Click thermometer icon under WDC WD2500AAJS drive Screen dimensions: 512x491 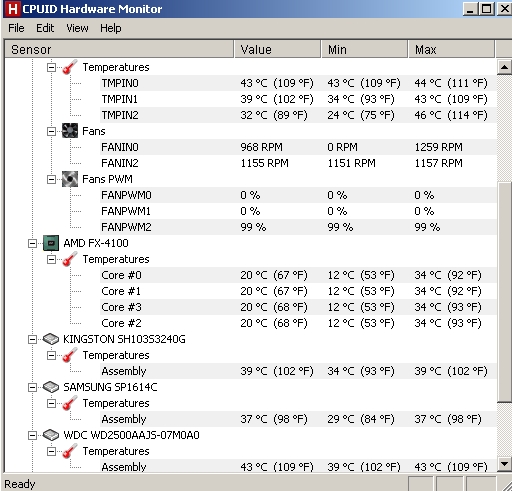coord(70,451)
